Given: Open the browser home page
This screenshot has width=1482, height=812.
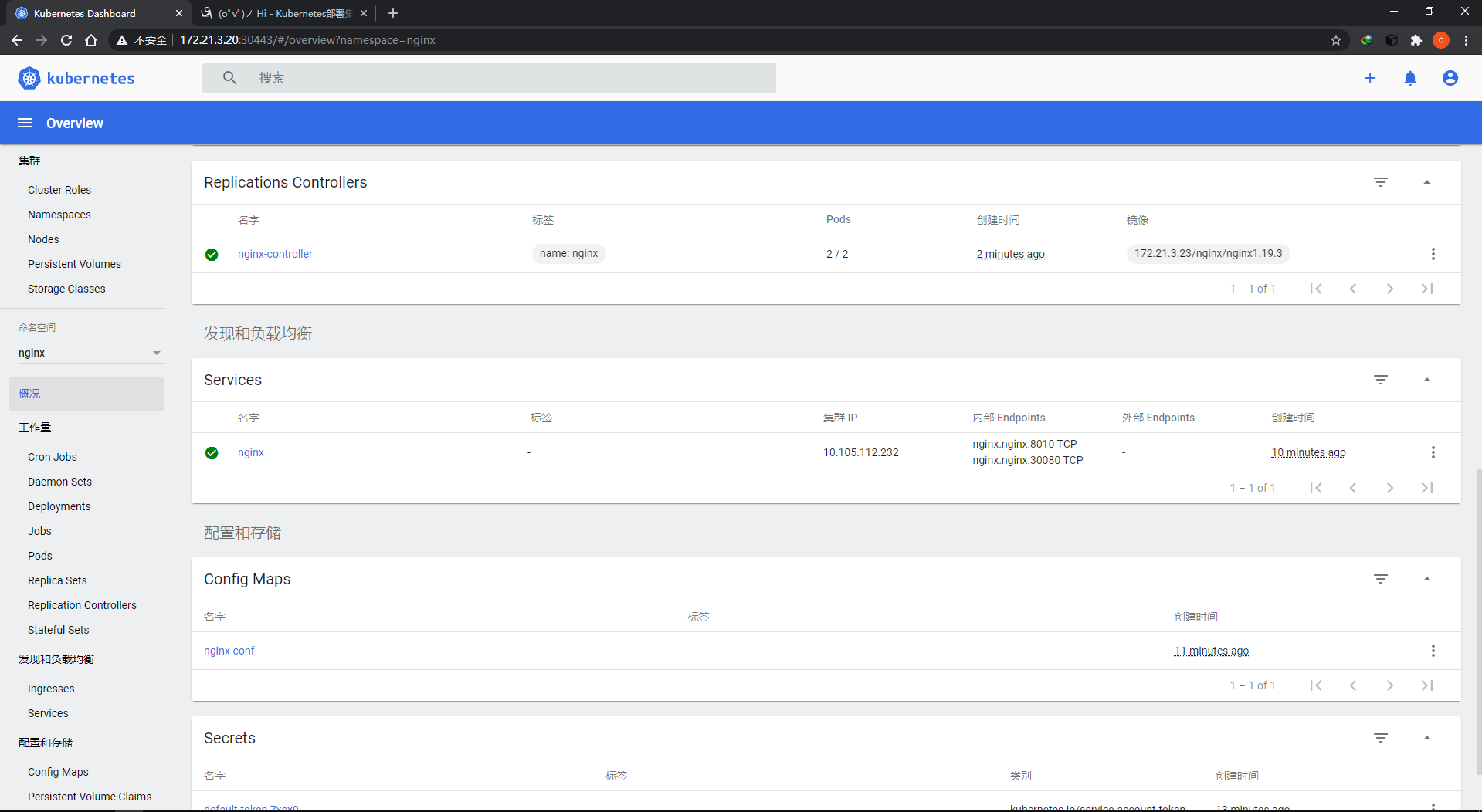Looking at the screenshot, I should [x=91, y=40].
